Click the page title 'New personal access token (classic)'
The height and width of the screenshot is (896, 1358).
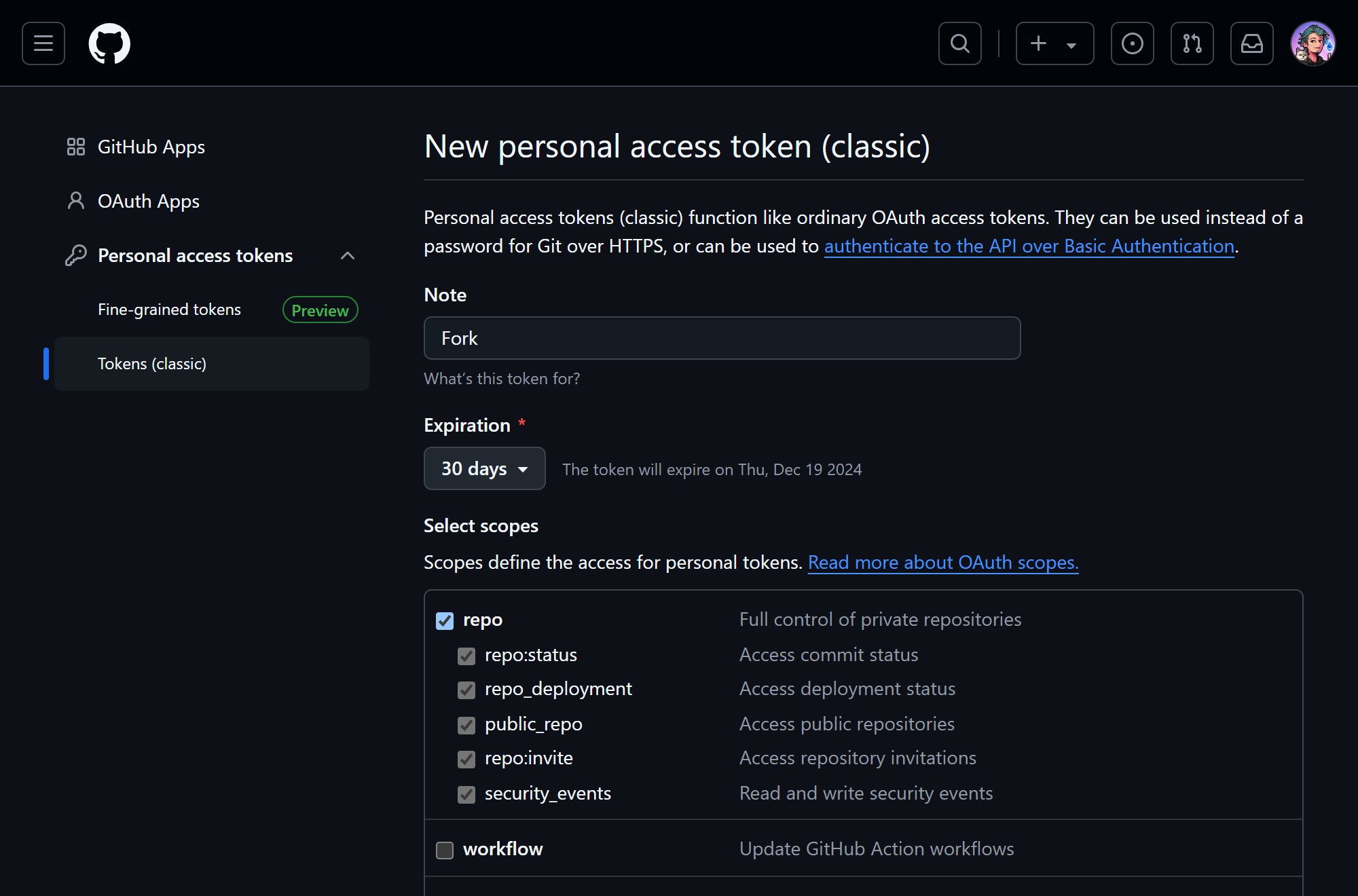click(677, 147)
